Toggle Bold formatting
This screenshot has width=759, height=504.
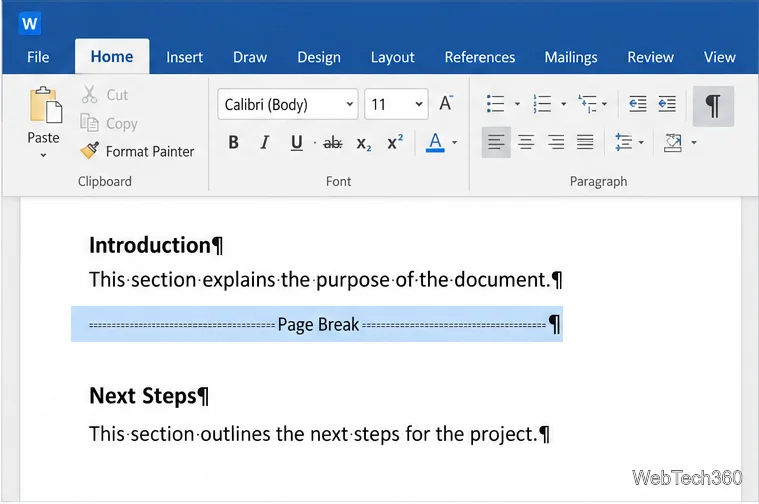(233, 142)
